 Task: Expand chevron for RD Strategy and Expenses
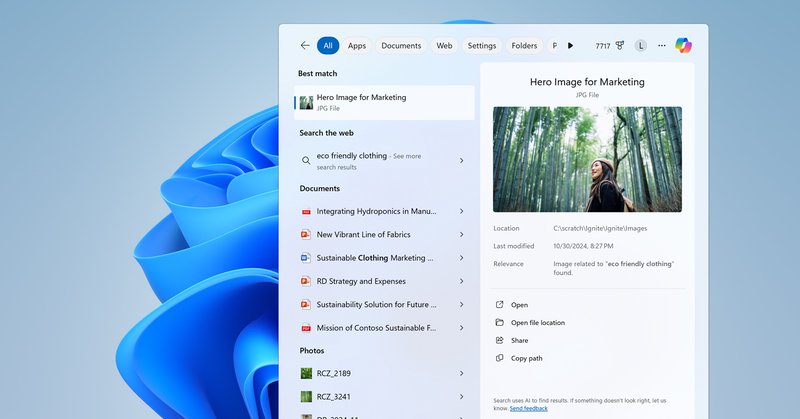(462, 281)
